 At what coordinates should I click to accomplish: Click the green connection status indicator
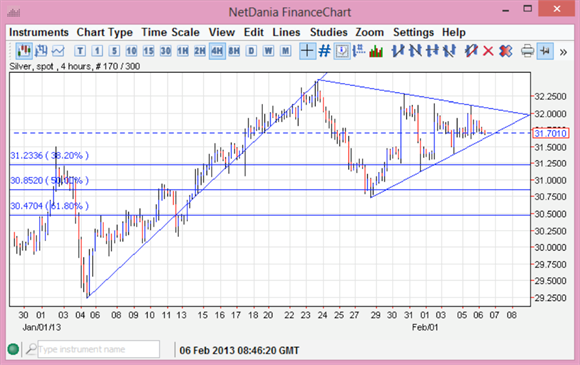click(x=13, y=349)
